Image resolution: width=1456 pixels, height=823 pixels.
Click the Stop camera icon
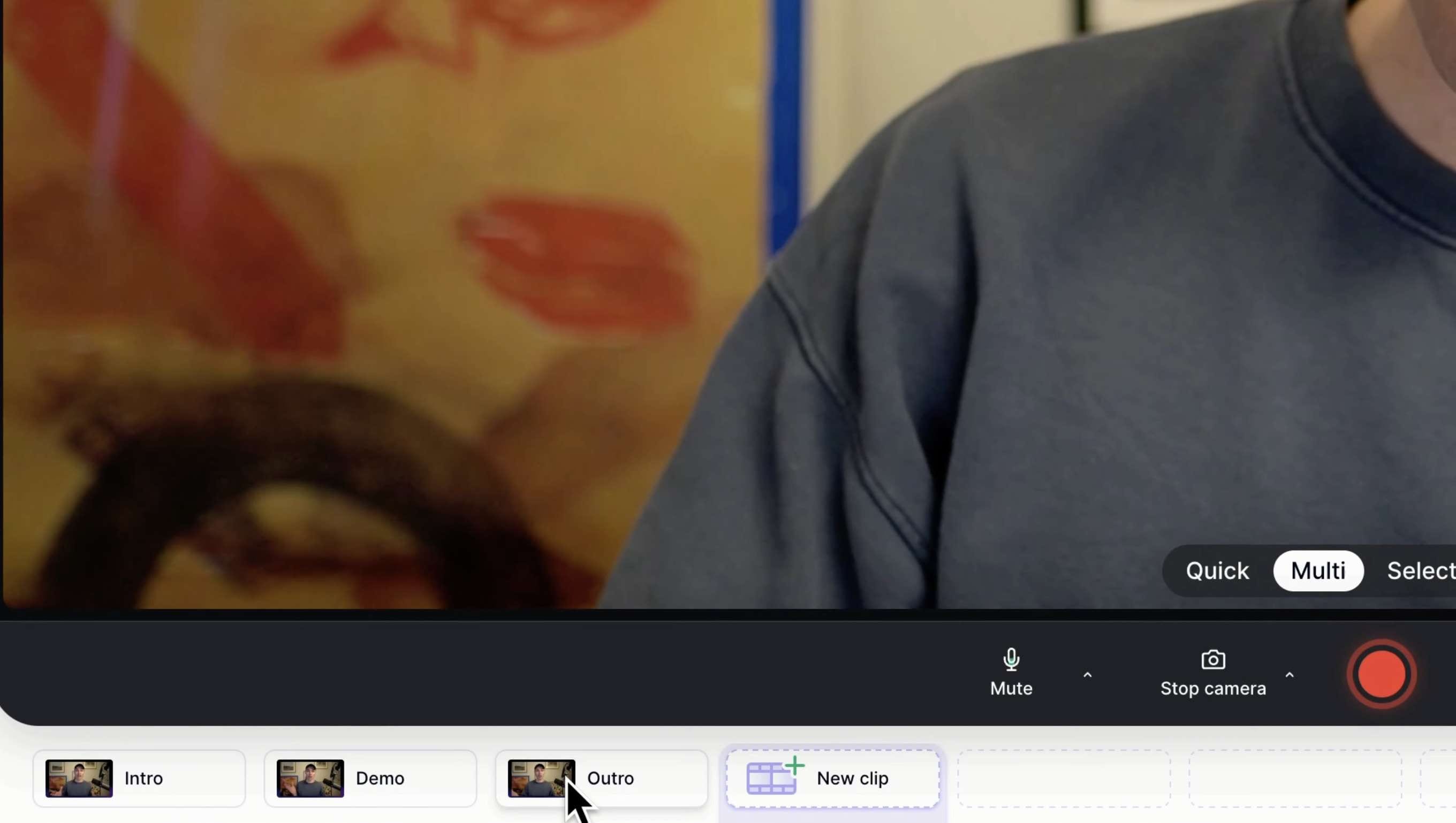(x=1213, y=659)
